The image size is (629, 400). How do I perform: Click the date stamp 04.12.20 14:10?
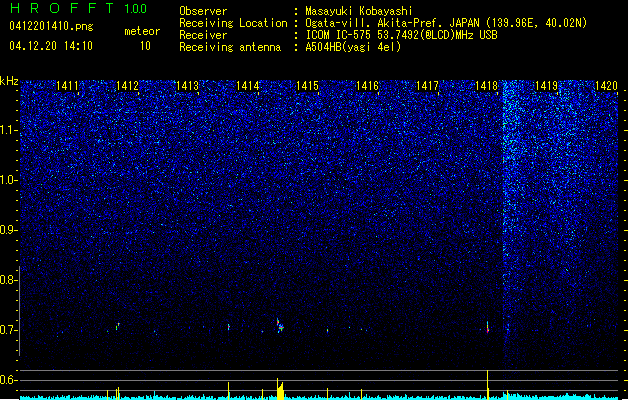[51, 46]
